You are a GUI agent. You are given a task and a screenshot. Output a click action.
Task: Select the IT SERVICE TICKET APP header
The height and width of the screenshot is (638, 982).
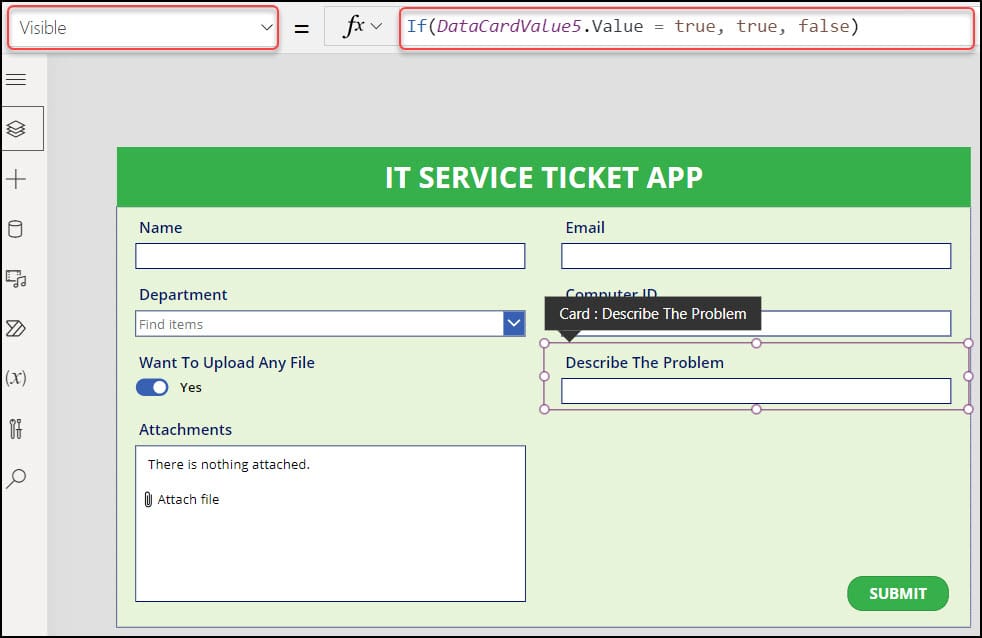pyautogui.click(x=544, y=177)
